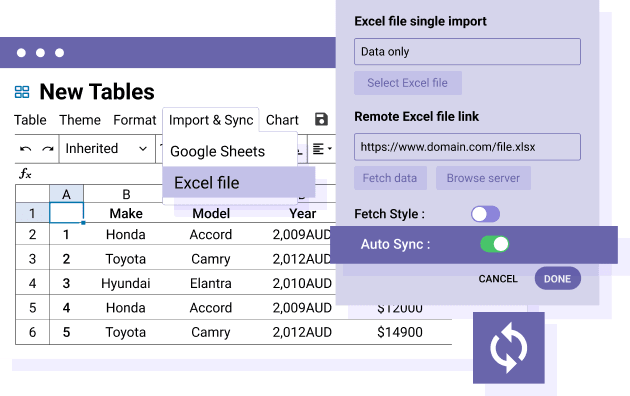630x396 pixels.
Task: Click the large sync arrows icon
Action: (509, 348)
